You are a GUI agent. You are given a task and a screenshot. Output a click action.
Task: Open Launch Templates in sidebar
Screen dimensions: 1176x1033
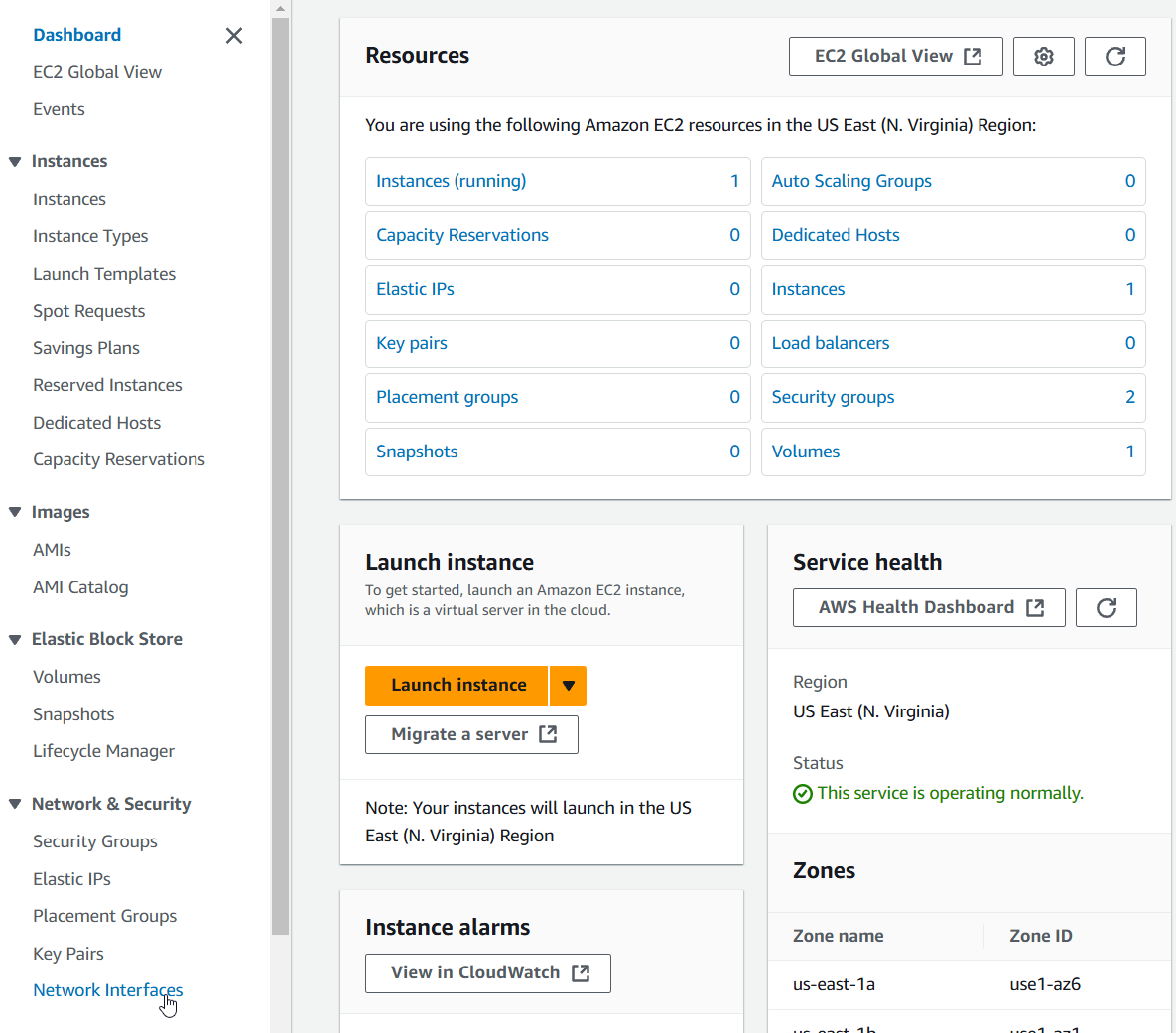tap(104, 274)
